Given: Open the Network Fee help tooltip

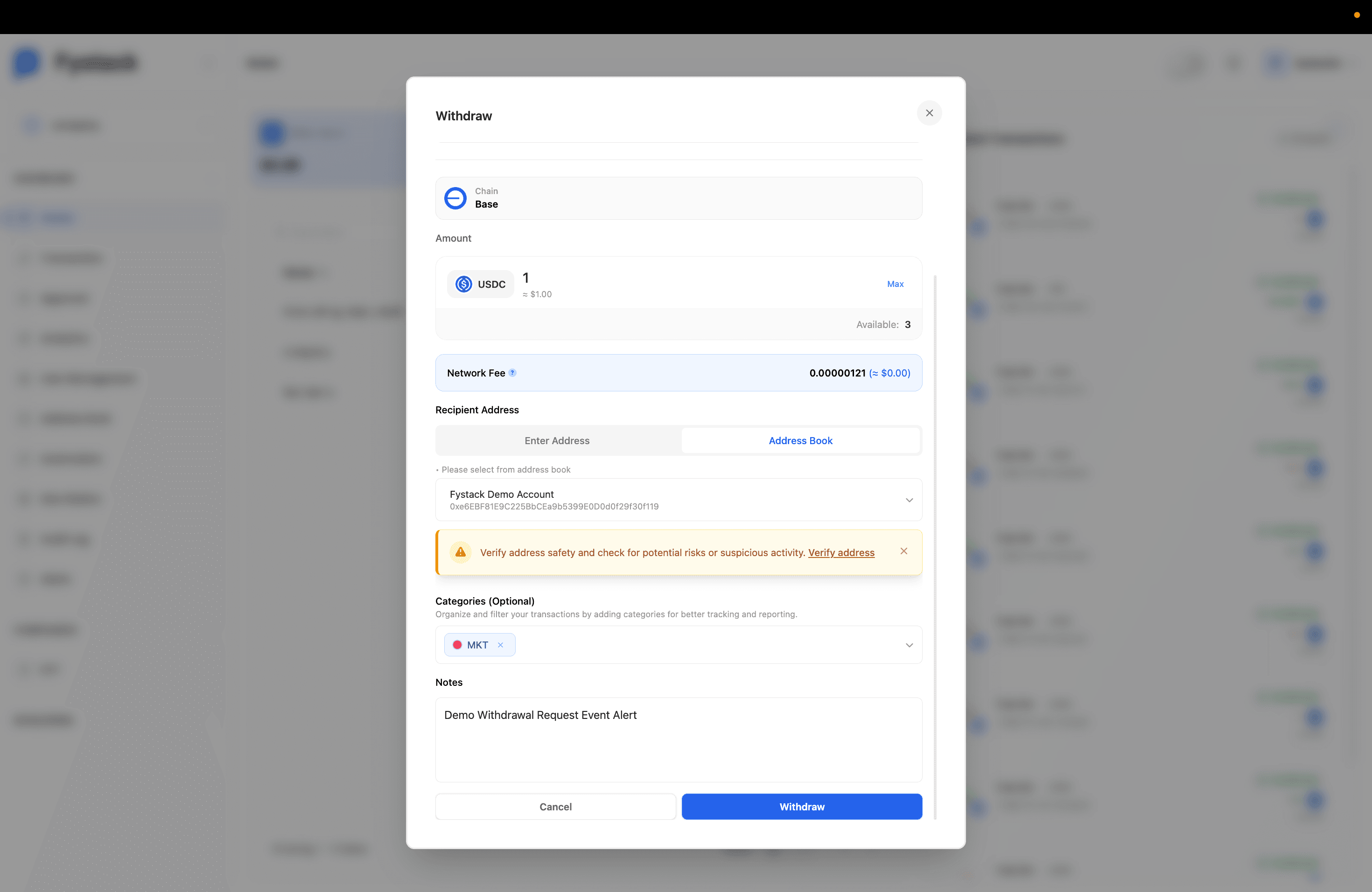Looking at the screenshot, I should click(512, 373).
